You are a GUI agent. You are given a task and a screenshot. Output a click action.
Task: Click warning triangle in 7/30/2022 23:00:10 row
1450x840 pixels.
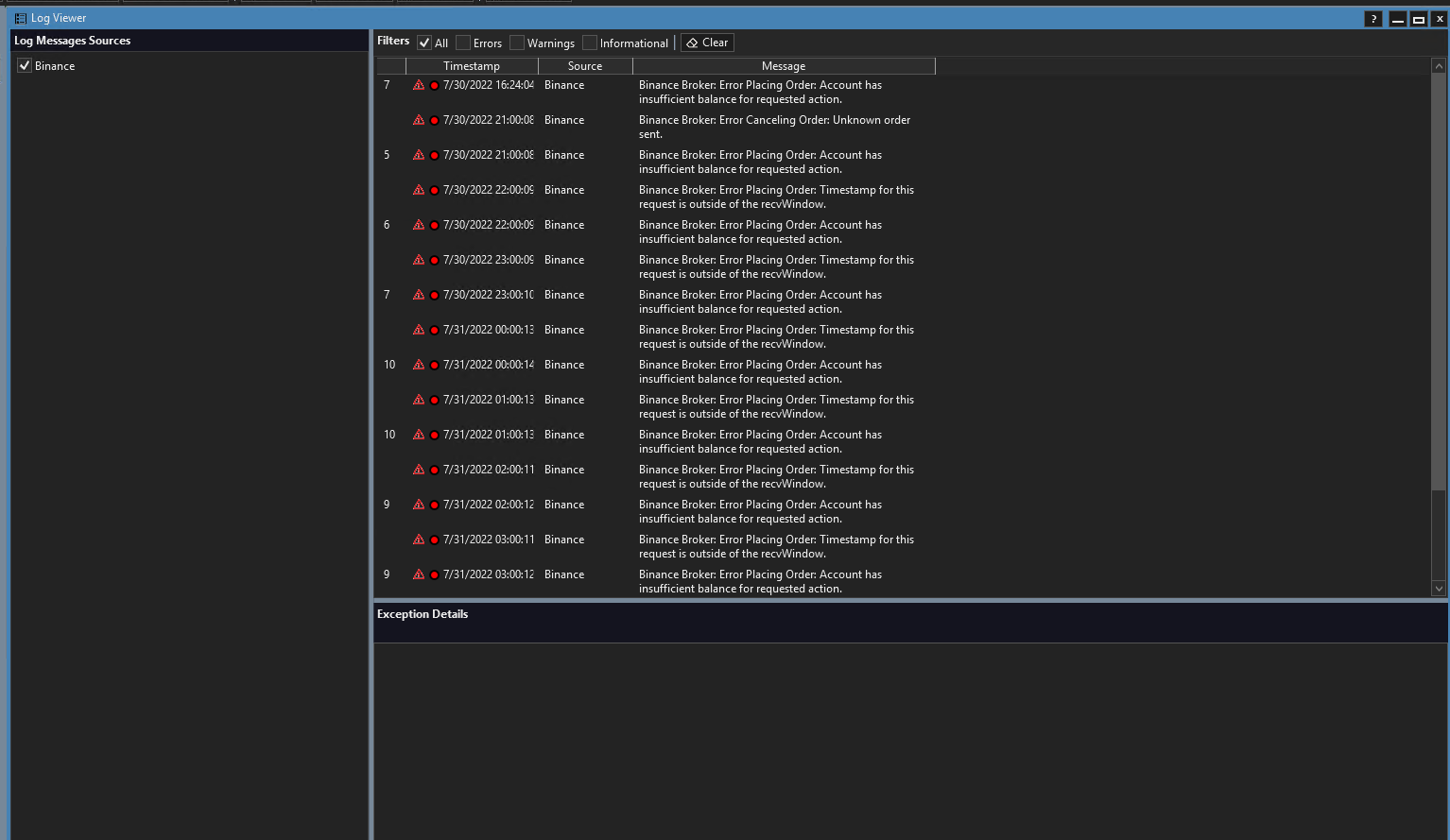coord(419,295)
